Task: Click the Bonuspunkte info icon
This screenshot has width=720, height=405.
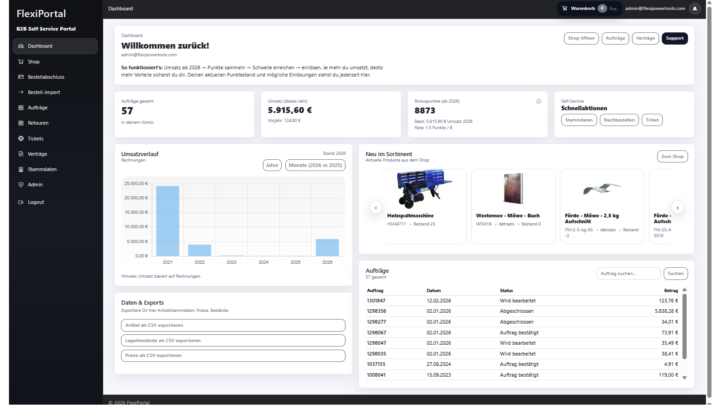Action: click(538, 101)
